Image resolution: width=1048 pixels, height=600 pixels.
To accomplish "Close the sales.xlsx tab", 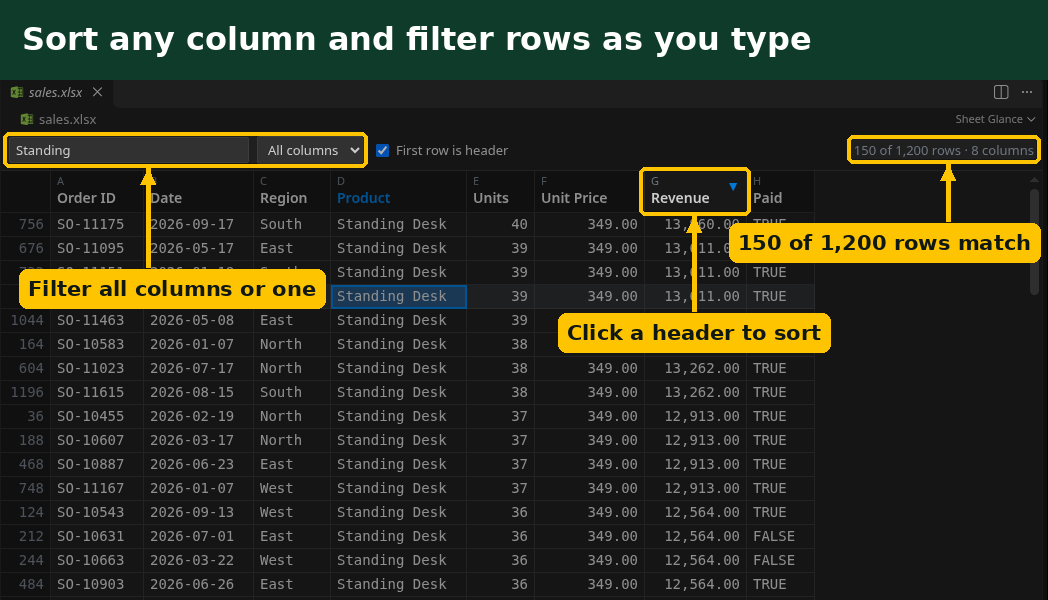I will tap(98, 92).
